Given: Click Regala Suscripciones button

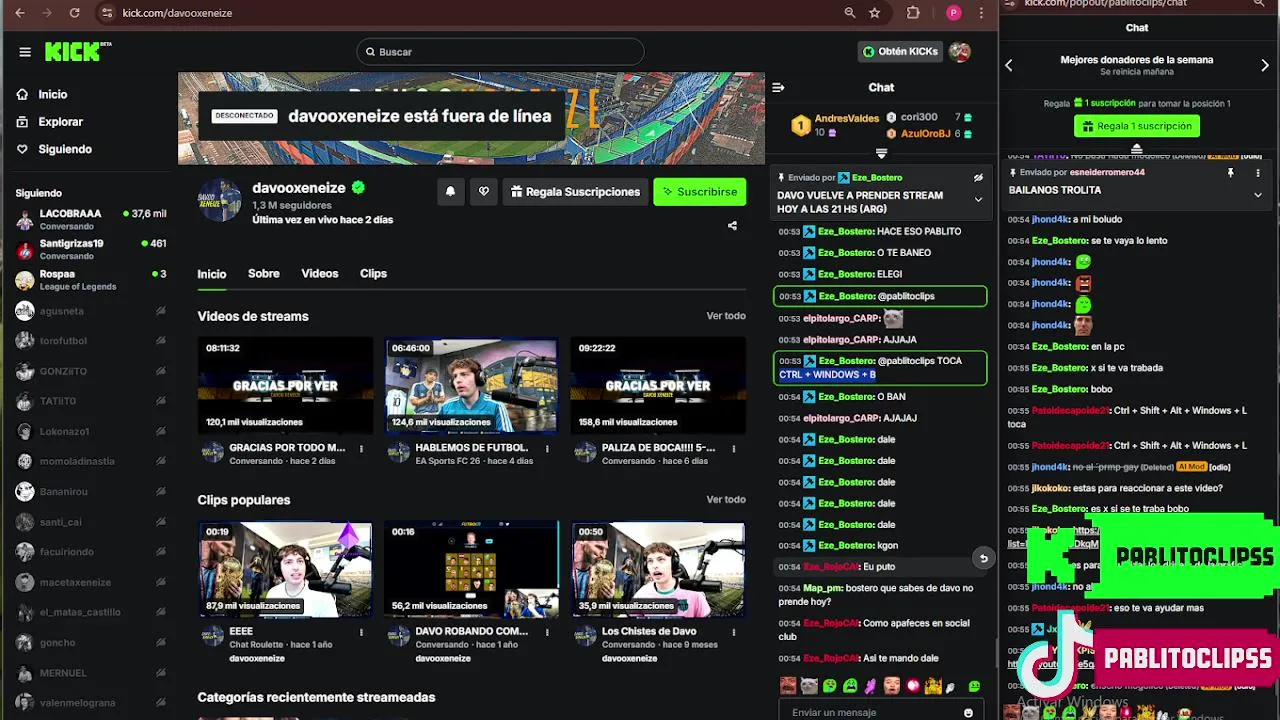Looking at the screenshot, I should pyautogui.click(x=575, y=192).
